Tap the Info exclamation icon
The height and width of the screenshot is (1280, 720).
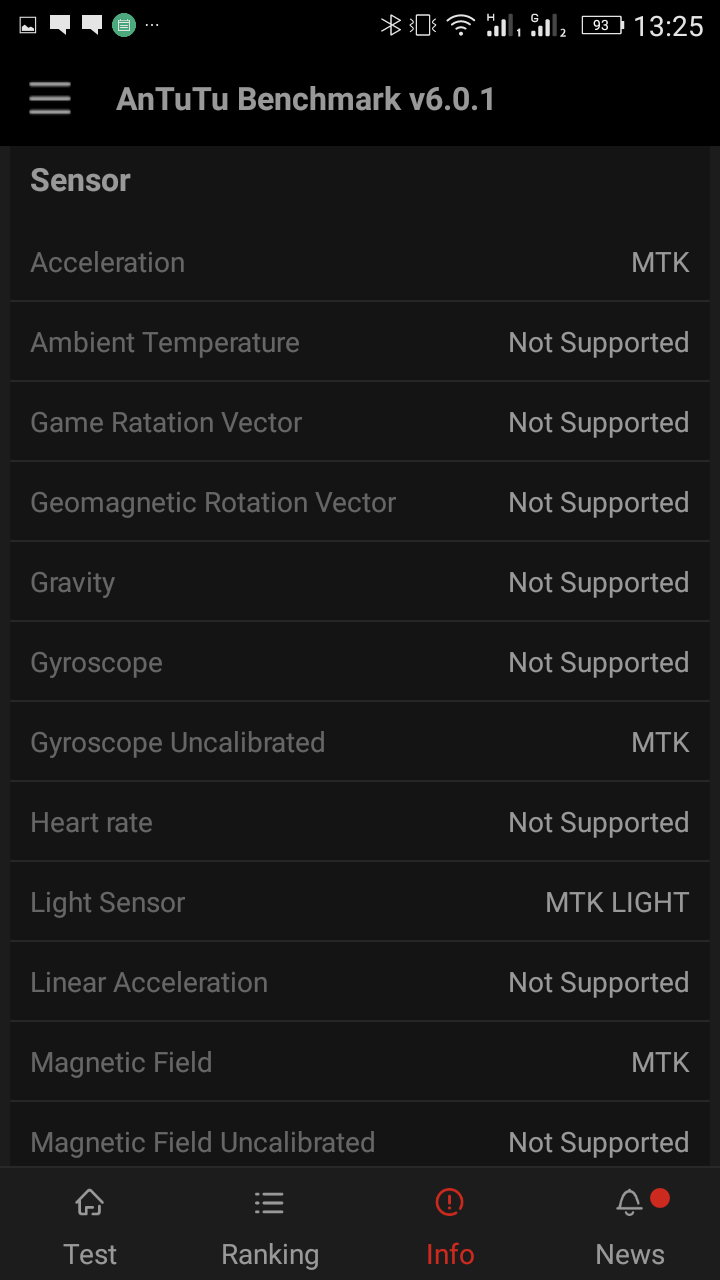click(x=450, y=1202)
